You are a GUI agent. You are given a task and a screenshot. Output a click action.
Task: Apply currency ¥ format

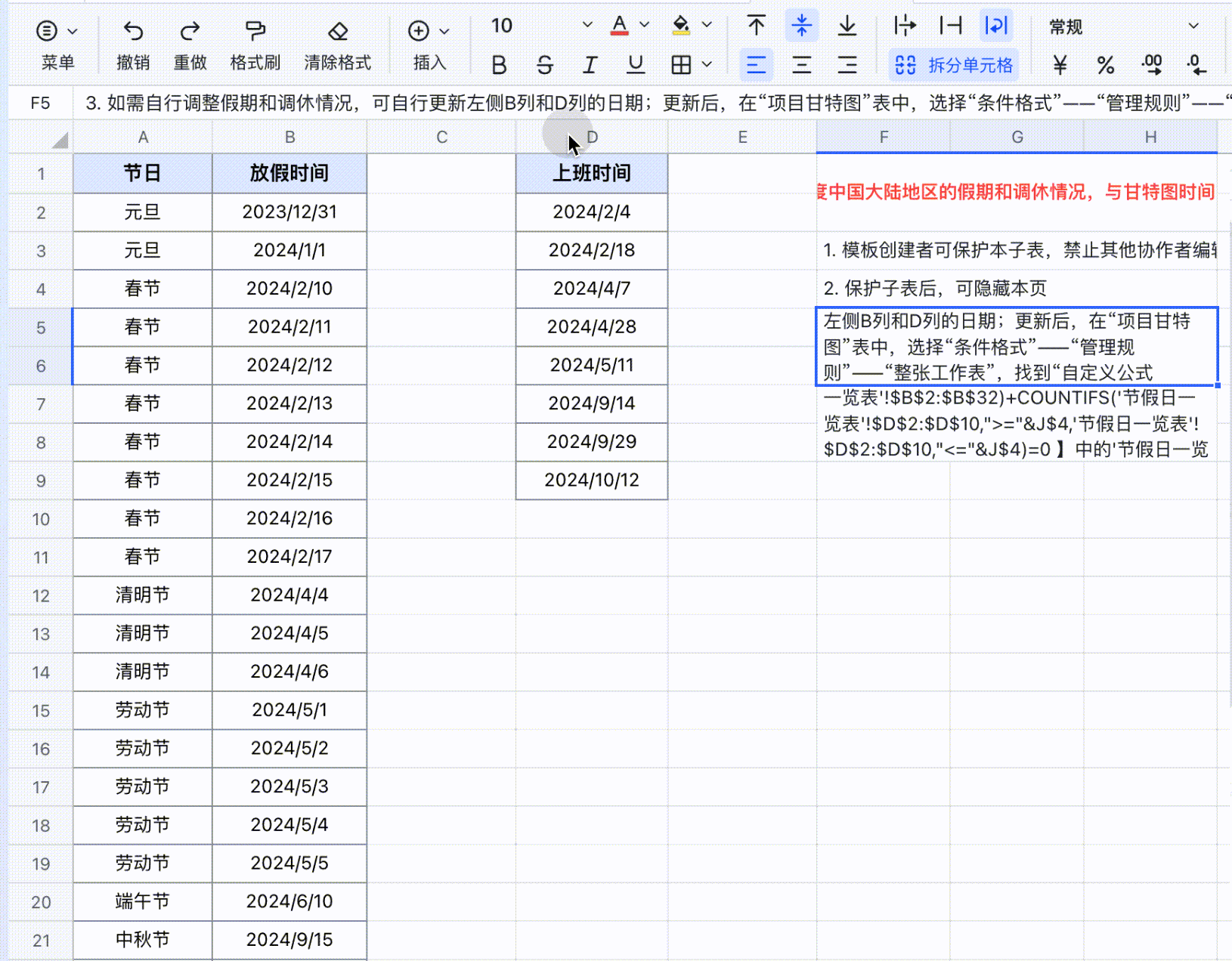tap(1060, 65)
